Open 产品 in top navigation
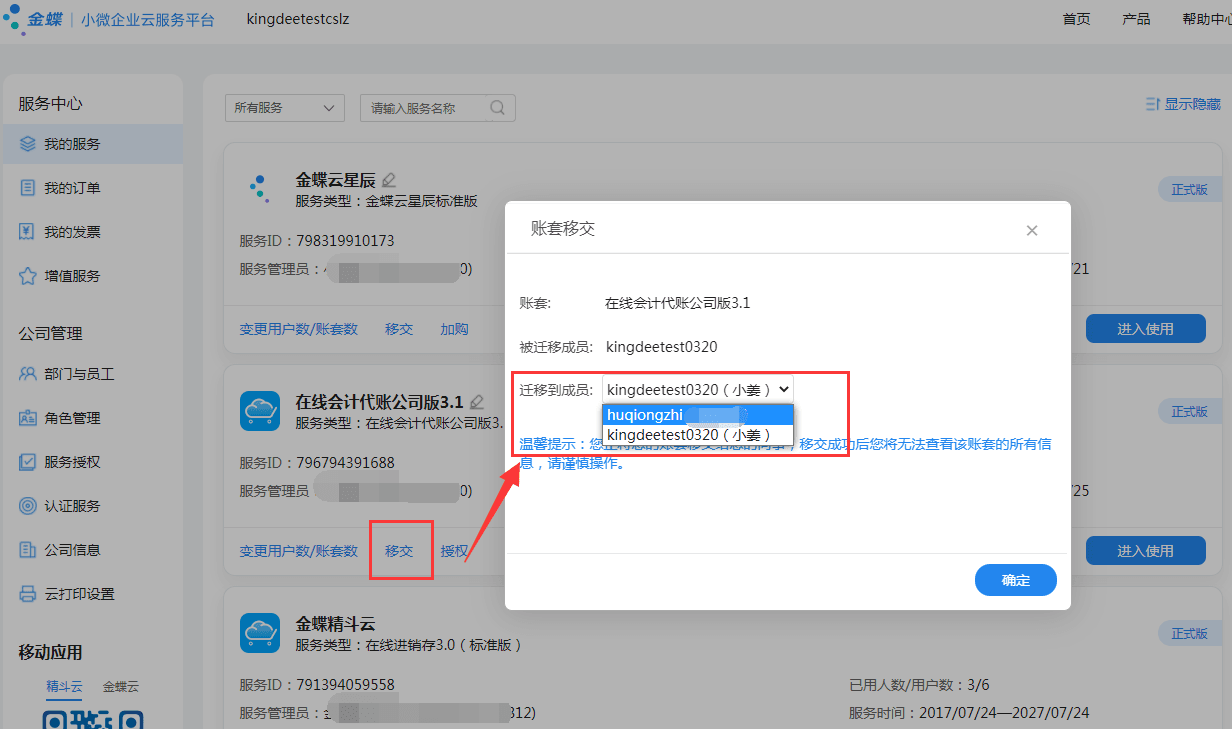The image size is (1232, 729). pos(1136,19)
